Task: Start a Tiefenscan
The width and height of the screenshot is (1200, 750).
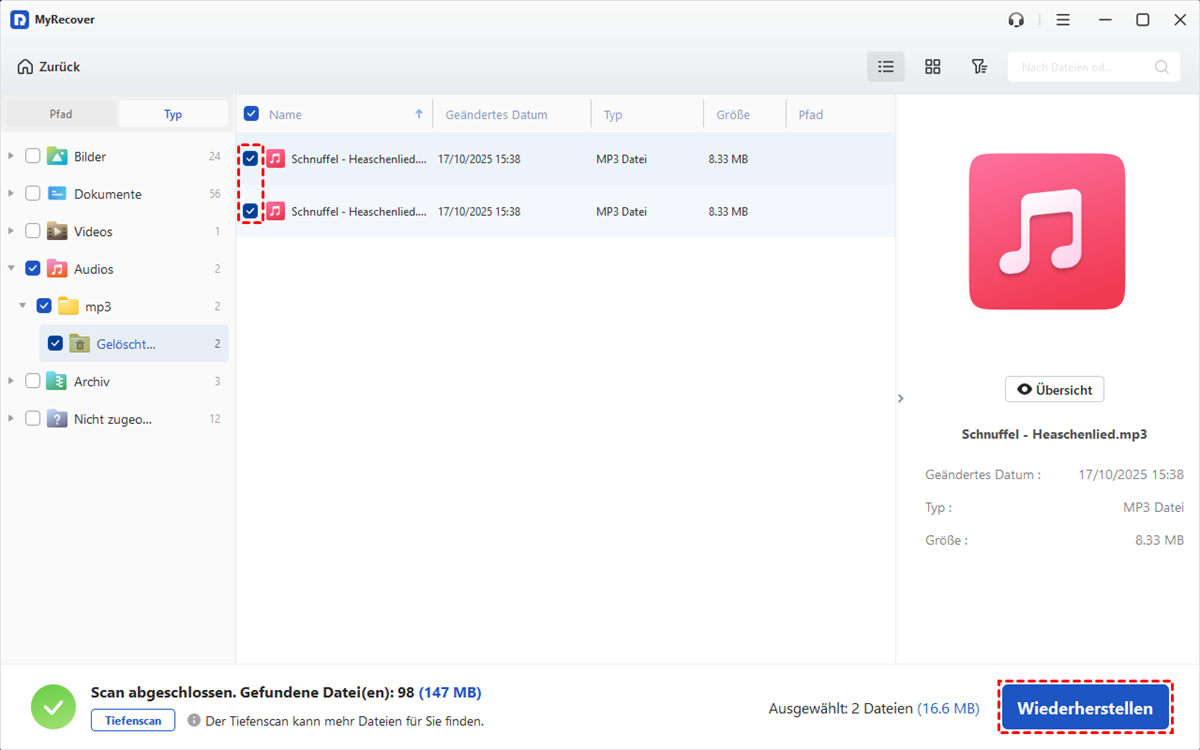Action: [133, 720]
